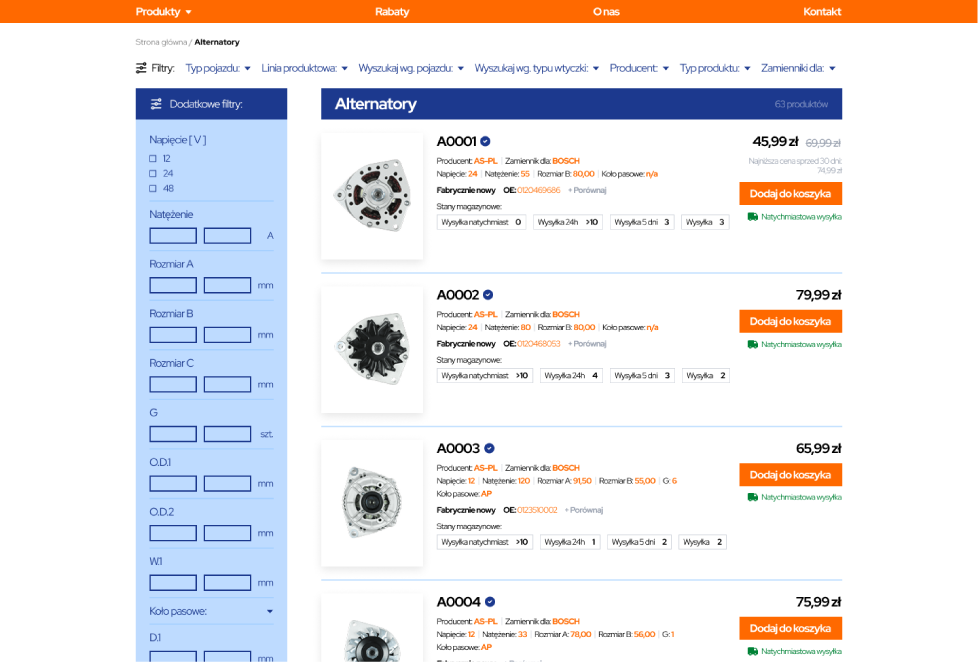The width and height of the screenshot is (978, 662).
Task: Expand the Koło pasowe dropdown in sidebar
Action: (211, 611)
